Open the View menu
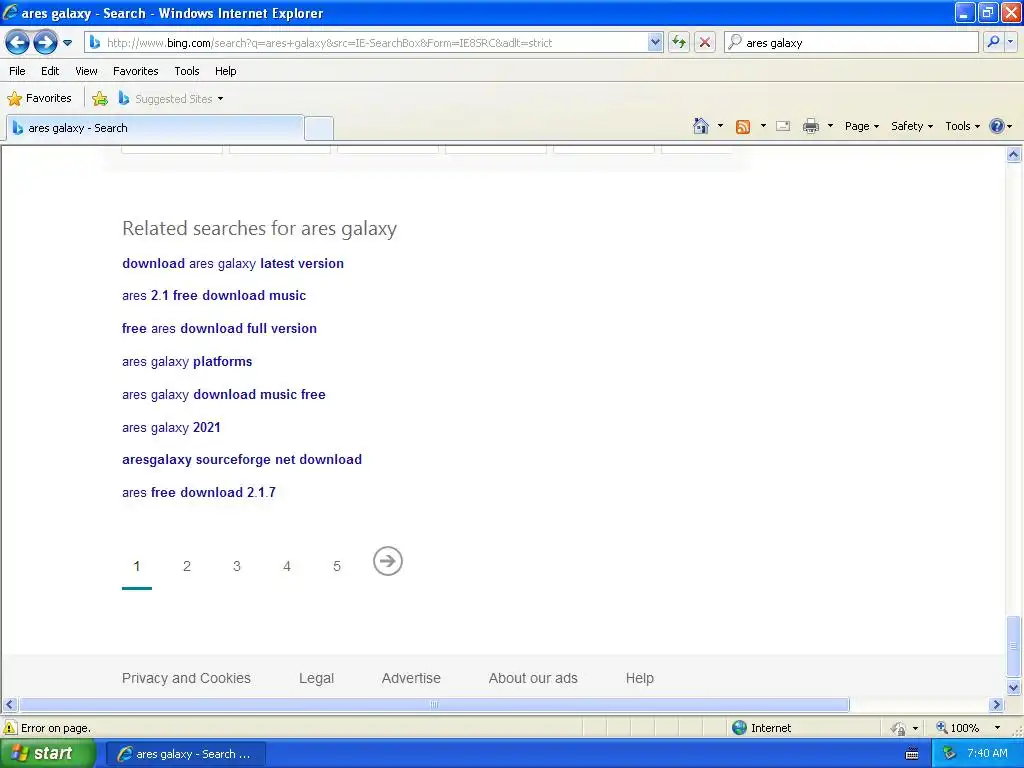Image resolution: width=1024 pixels, height=768 pixels. [x=86, y=71]
